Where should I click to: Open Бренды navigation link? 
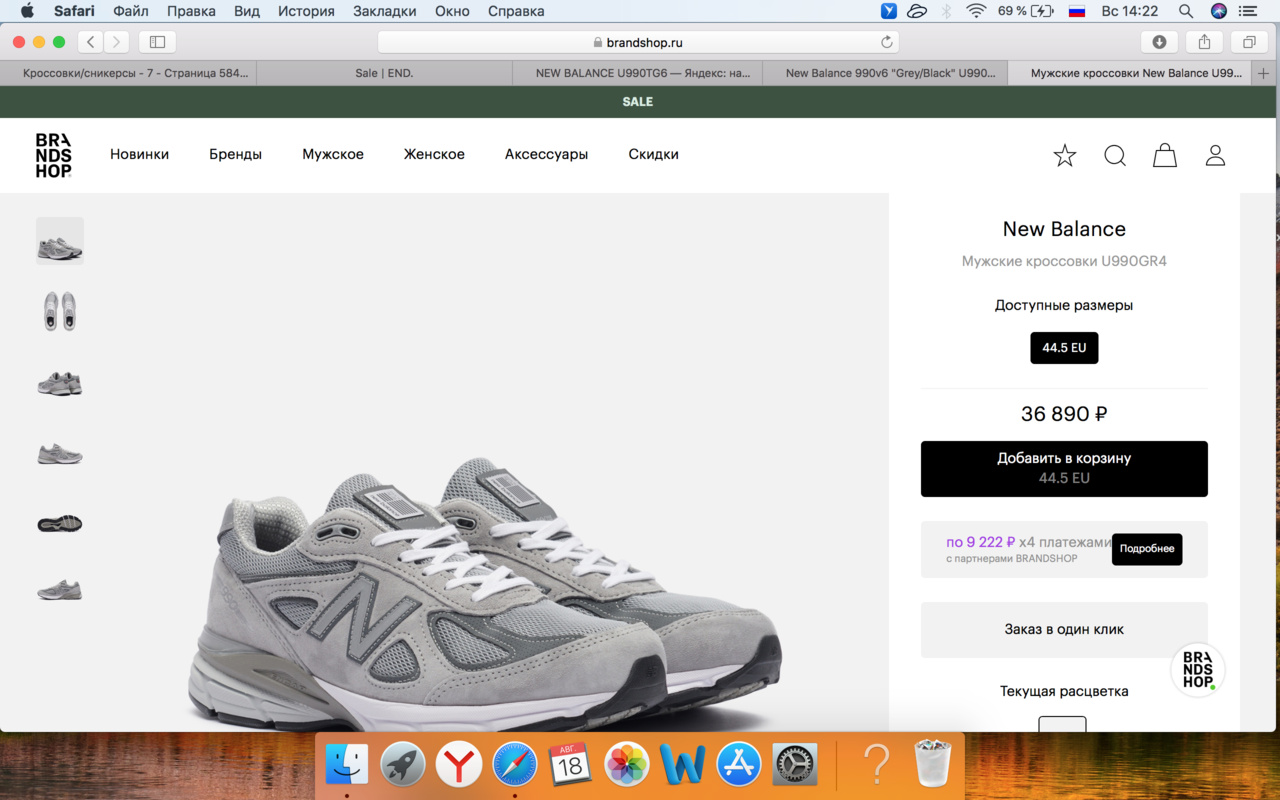pyautogui.click(x=235, y=154)
